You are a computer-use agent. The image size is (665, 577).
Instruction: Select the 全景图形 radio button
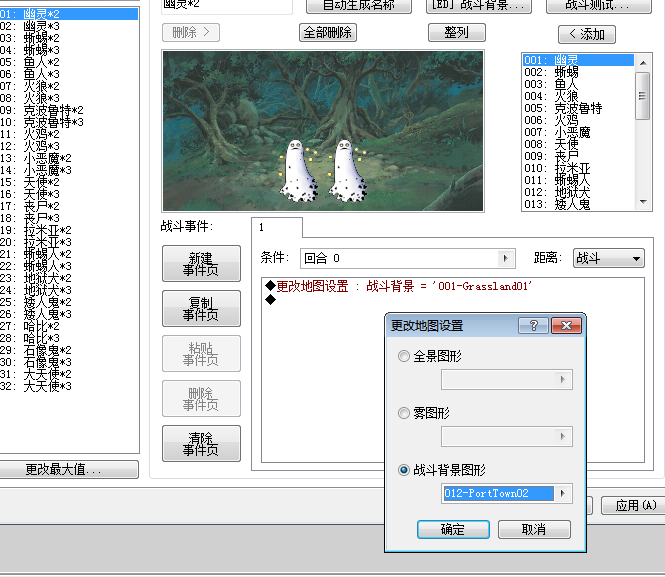pyautogui.click(x=404, y=356)
